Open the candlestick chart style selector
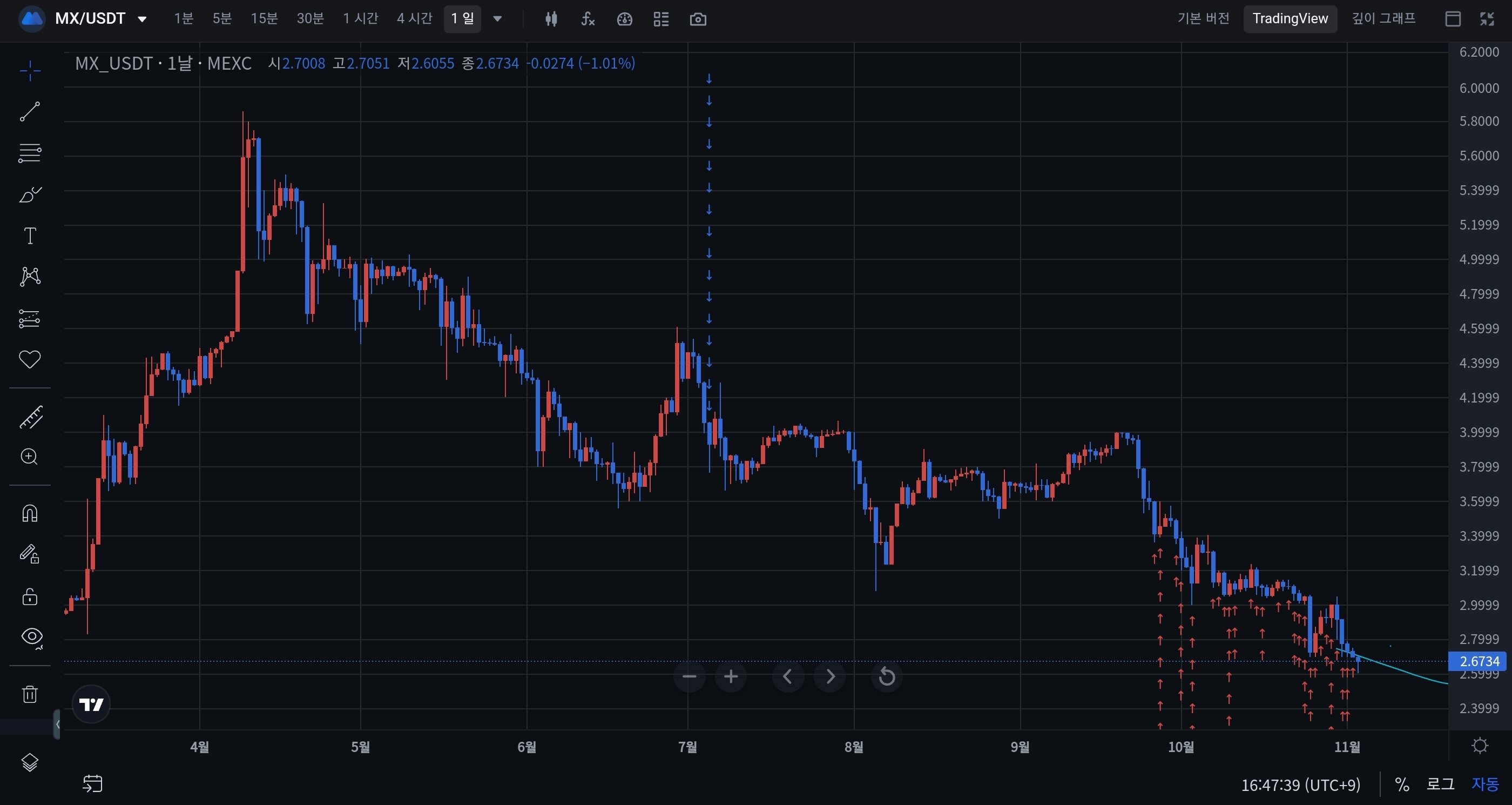The width and height of the screenshot is (1512, 805). click(551, 19)
